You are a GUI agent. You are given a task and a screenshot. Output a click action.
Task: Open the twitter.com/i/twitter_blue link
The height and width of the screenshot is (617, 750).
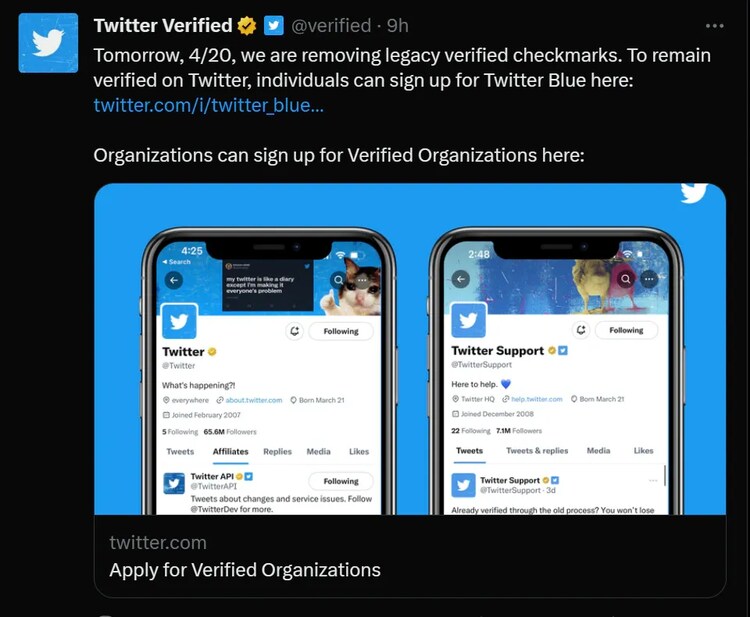(x=208, y=105)
